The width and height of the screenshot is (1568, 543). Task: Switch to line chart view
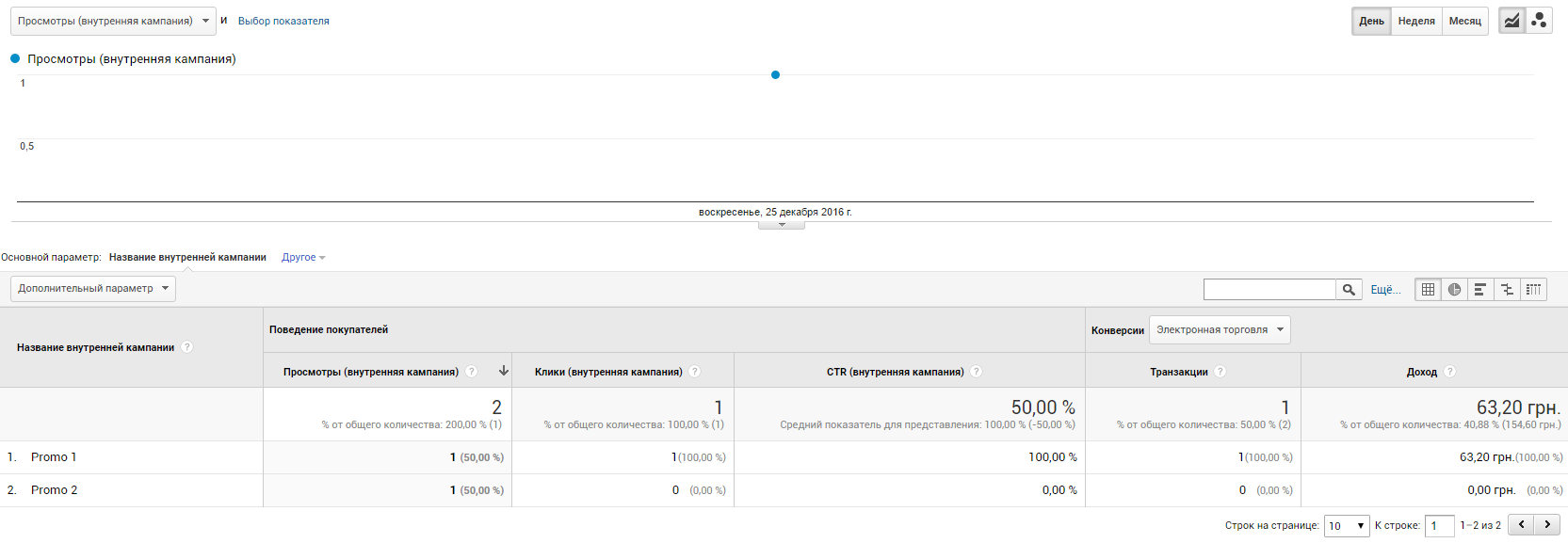1511,21
